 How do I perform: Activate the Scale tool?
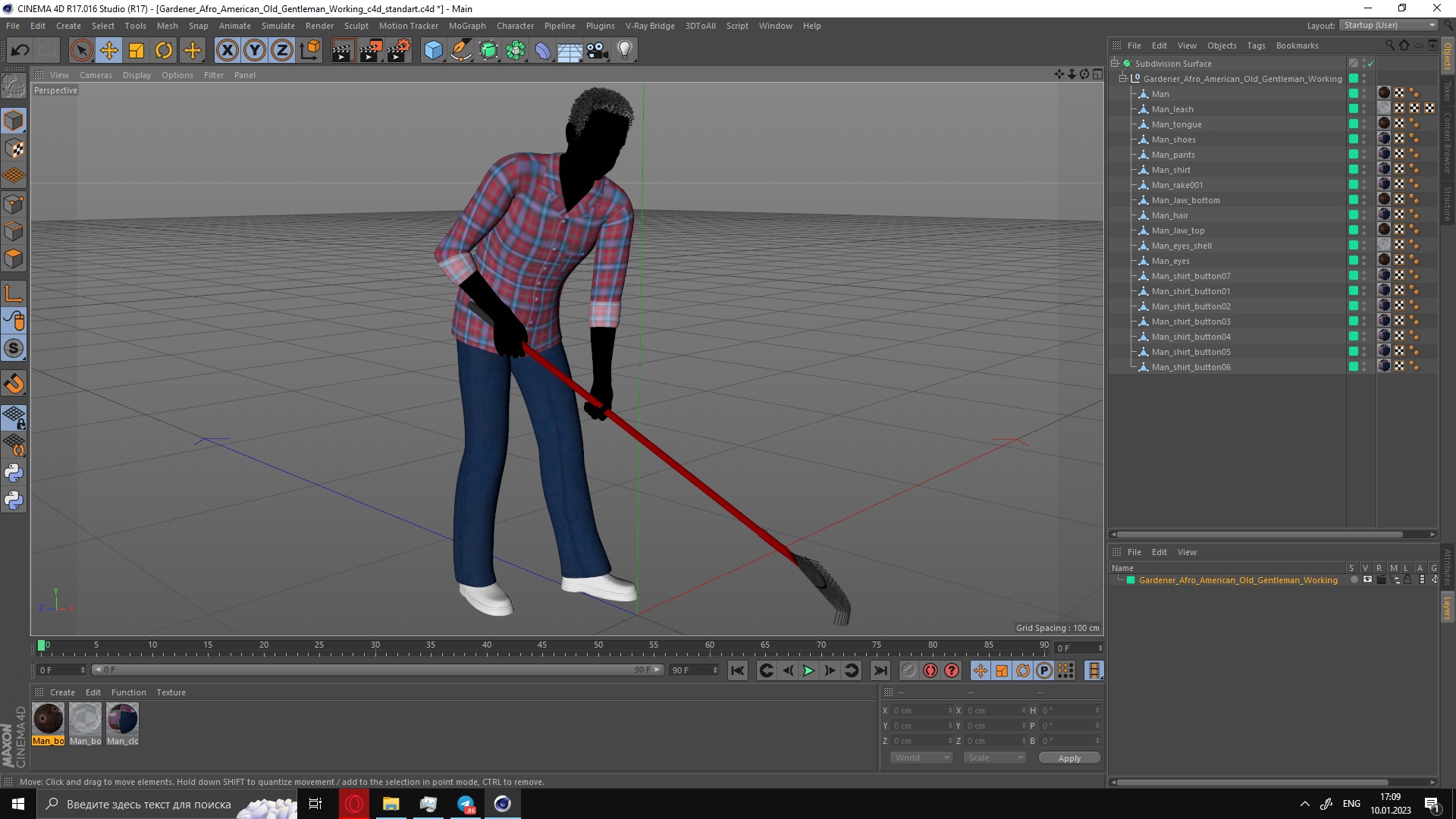[136, 51]
